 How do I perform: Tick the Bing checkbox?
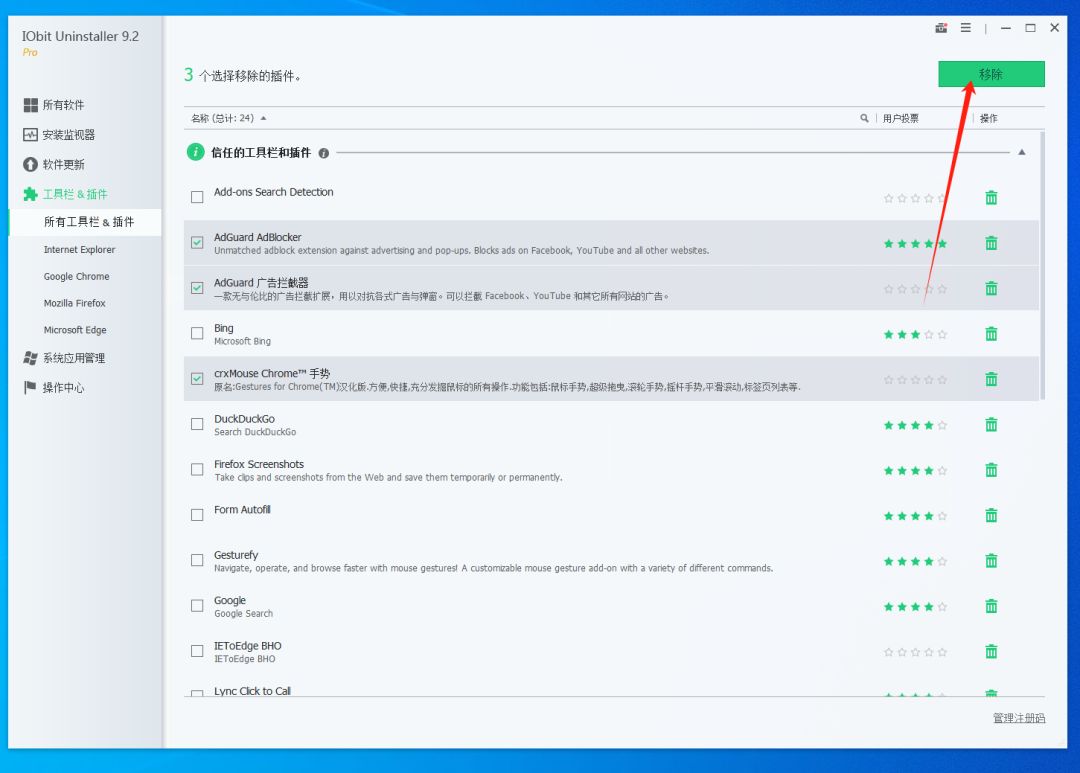(197, 333)
